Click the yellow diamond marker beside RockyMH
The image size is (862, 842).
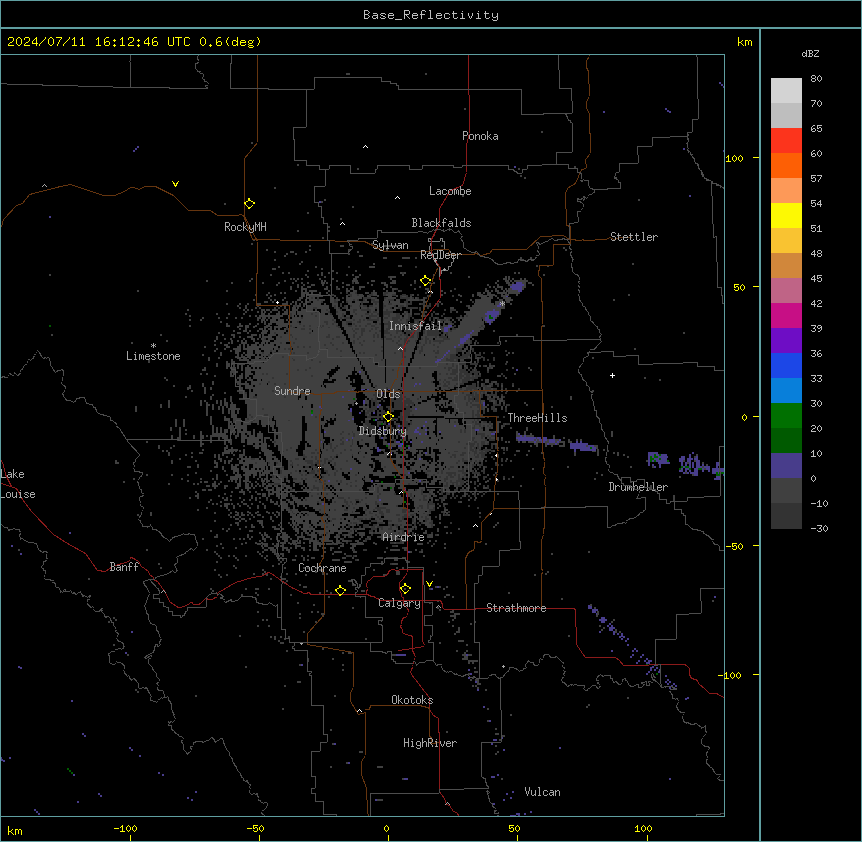pyautogui.click(x=250, y=204)
